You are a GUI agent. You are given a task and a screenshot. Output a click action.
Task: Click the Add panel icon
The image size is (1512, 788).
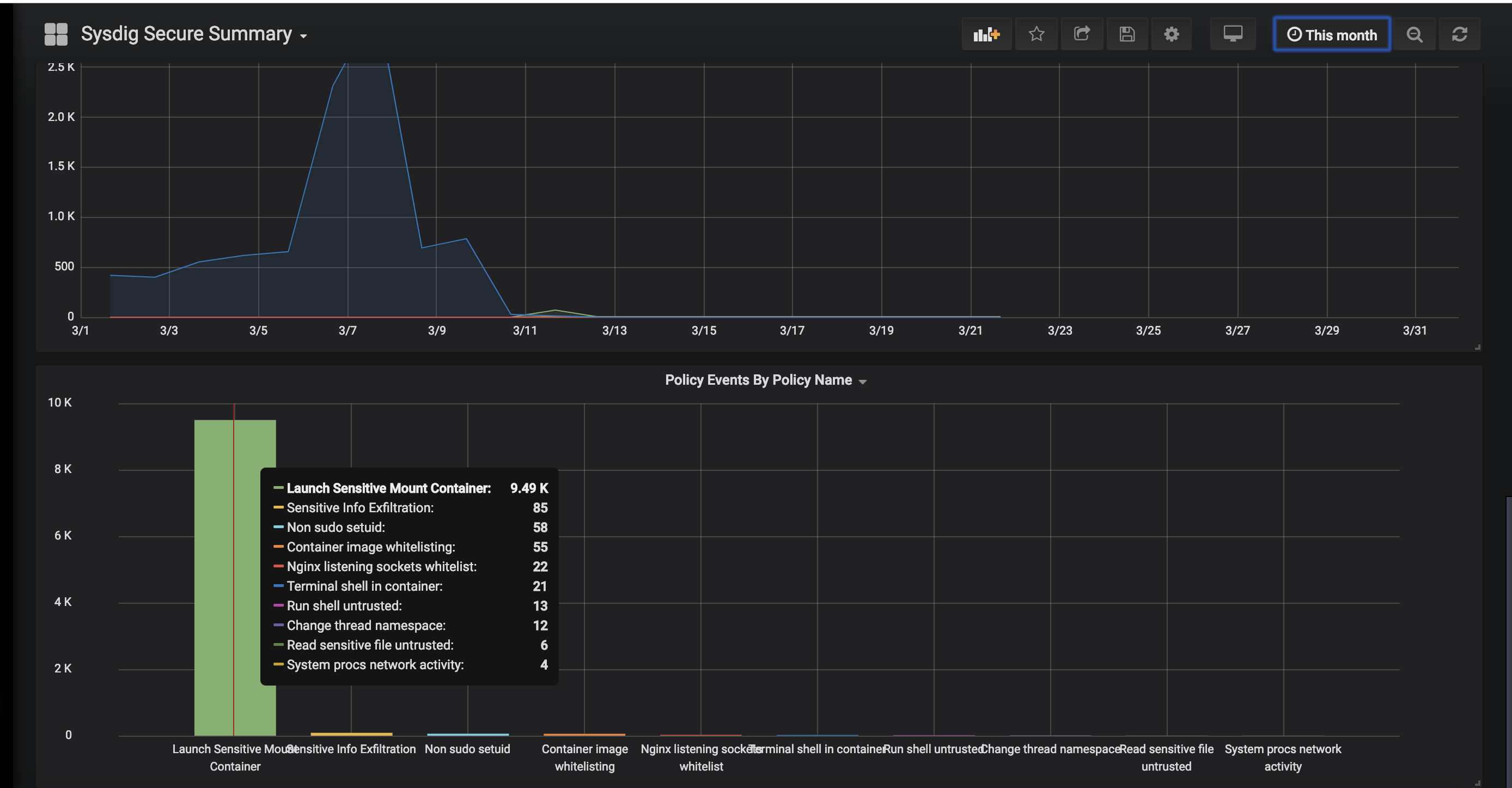pos(986,34)
